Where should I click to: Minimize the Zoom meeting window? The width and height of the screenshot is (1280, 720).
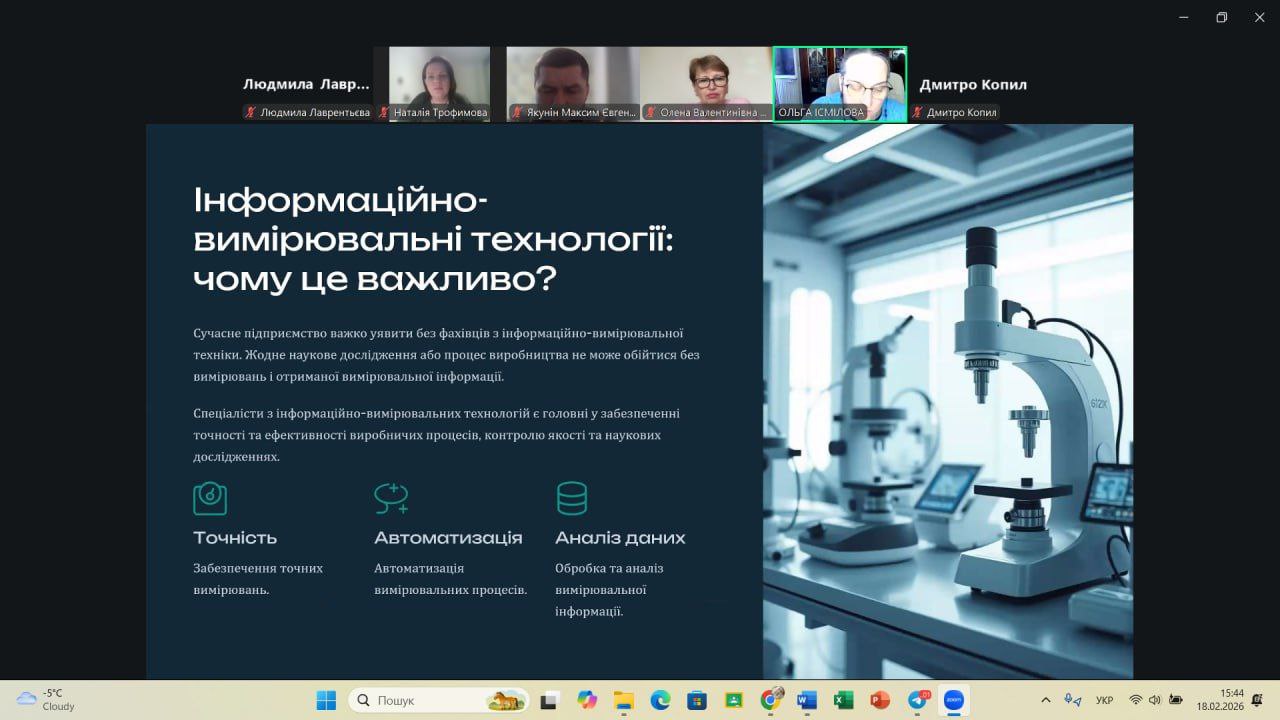click(1183, 17)
